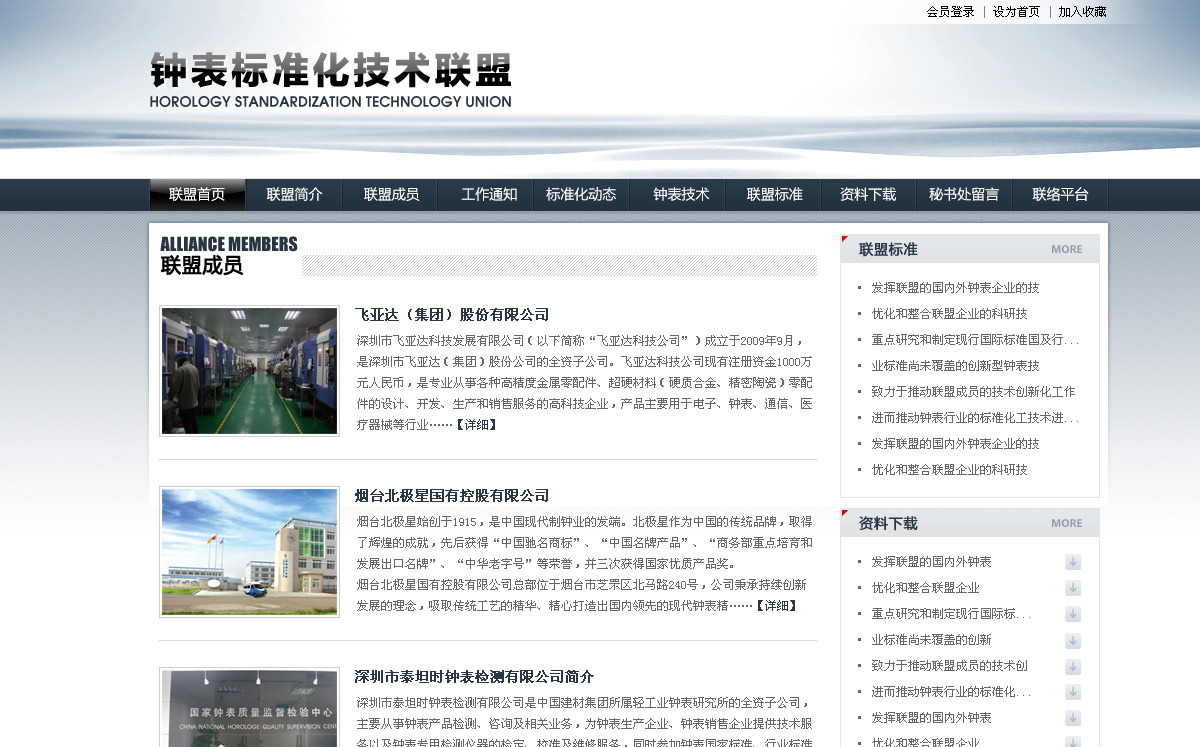1200x747 pixels.
Task: Open 联络平台 navigation item
Action: pos(1060,195)
